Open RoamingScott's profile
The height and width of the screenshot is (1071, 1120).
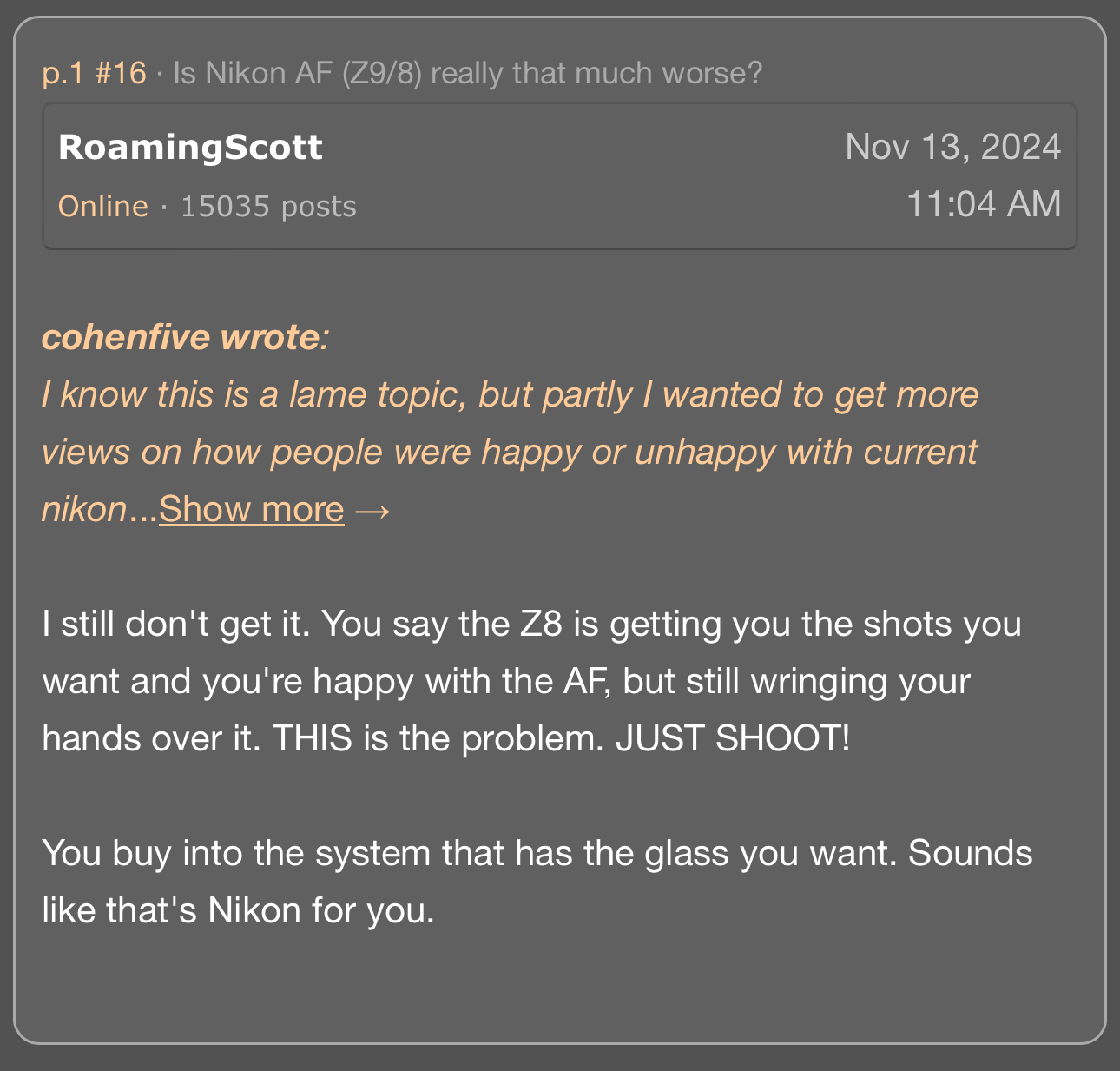[190, 147]
